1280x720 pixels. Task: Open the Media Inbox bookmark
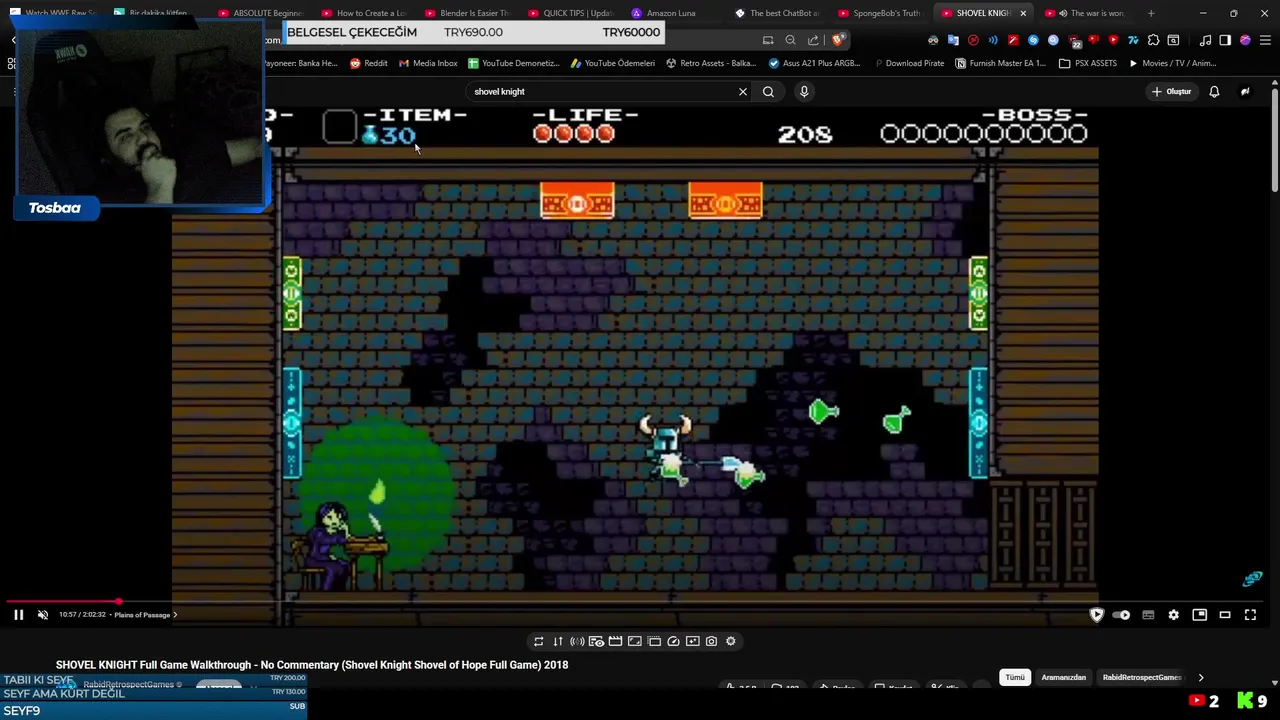point(428,63)
